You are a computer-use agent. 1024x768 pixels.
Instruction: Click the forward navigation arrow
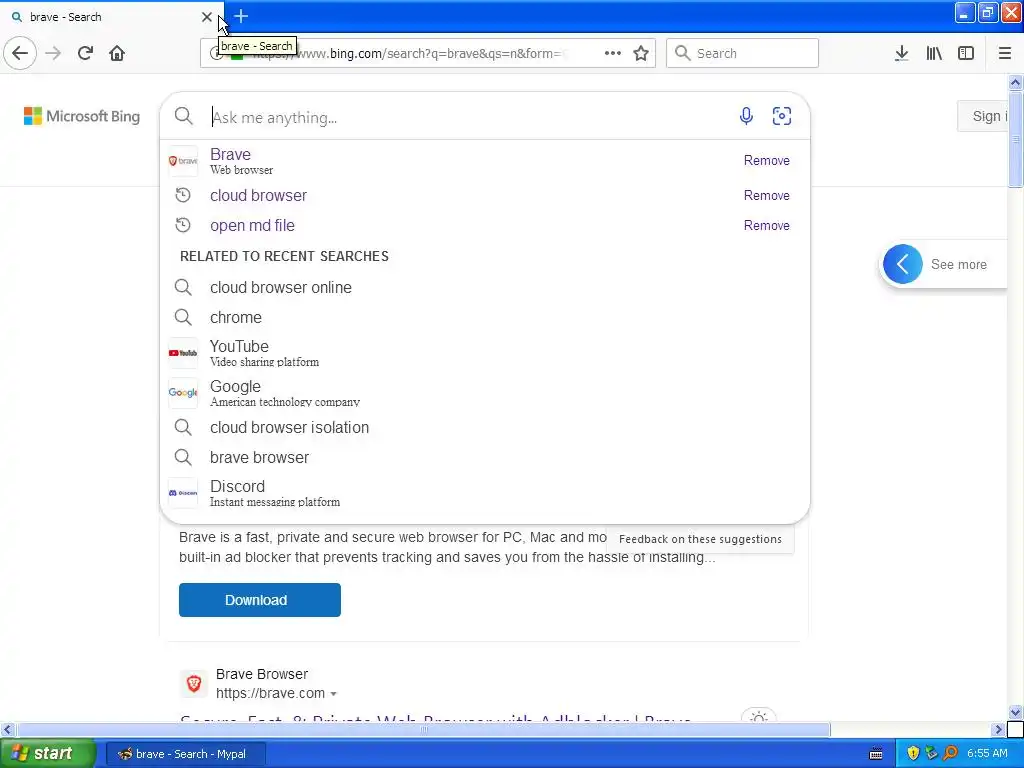pos(54,53)
